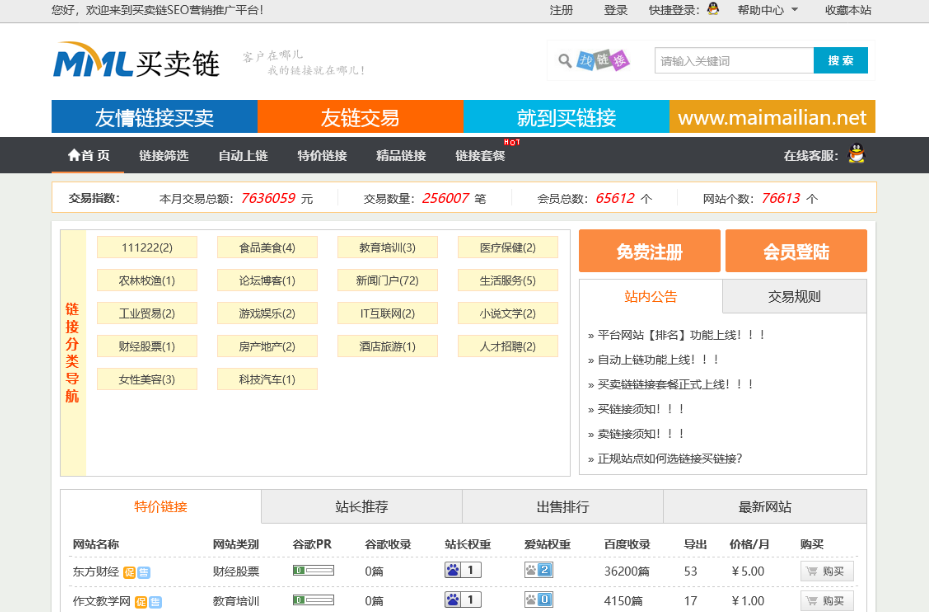Select category 医疗保健(2)
The image size is (931, 612).
point(508,248)
